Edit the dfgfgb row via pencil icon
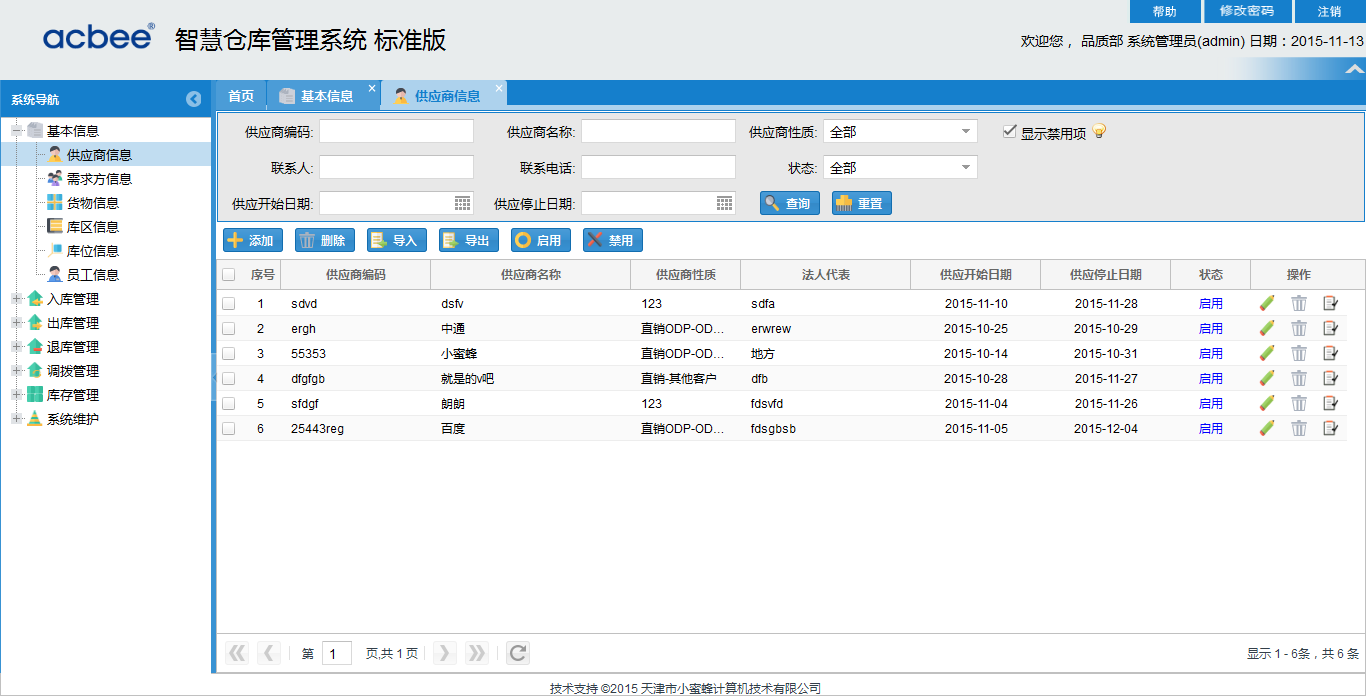This screenshot has width=1366, height=696. 1267,378
